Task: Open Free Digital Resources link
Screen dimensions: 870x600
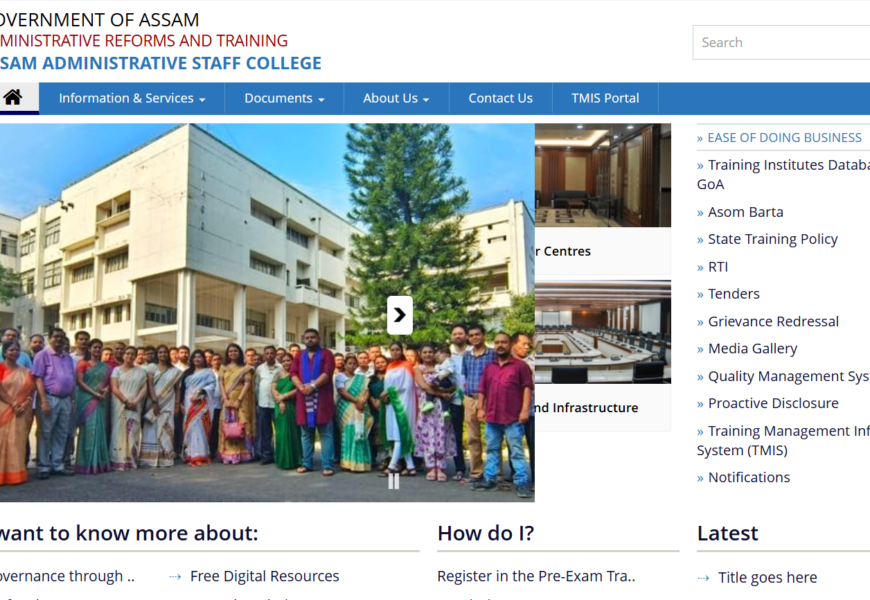Action: pos(264,576)
